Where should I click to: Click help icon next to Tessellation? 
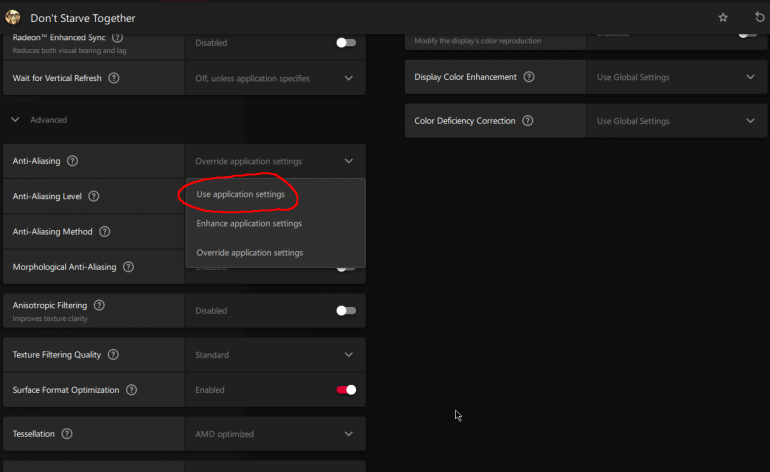(67, 434)
